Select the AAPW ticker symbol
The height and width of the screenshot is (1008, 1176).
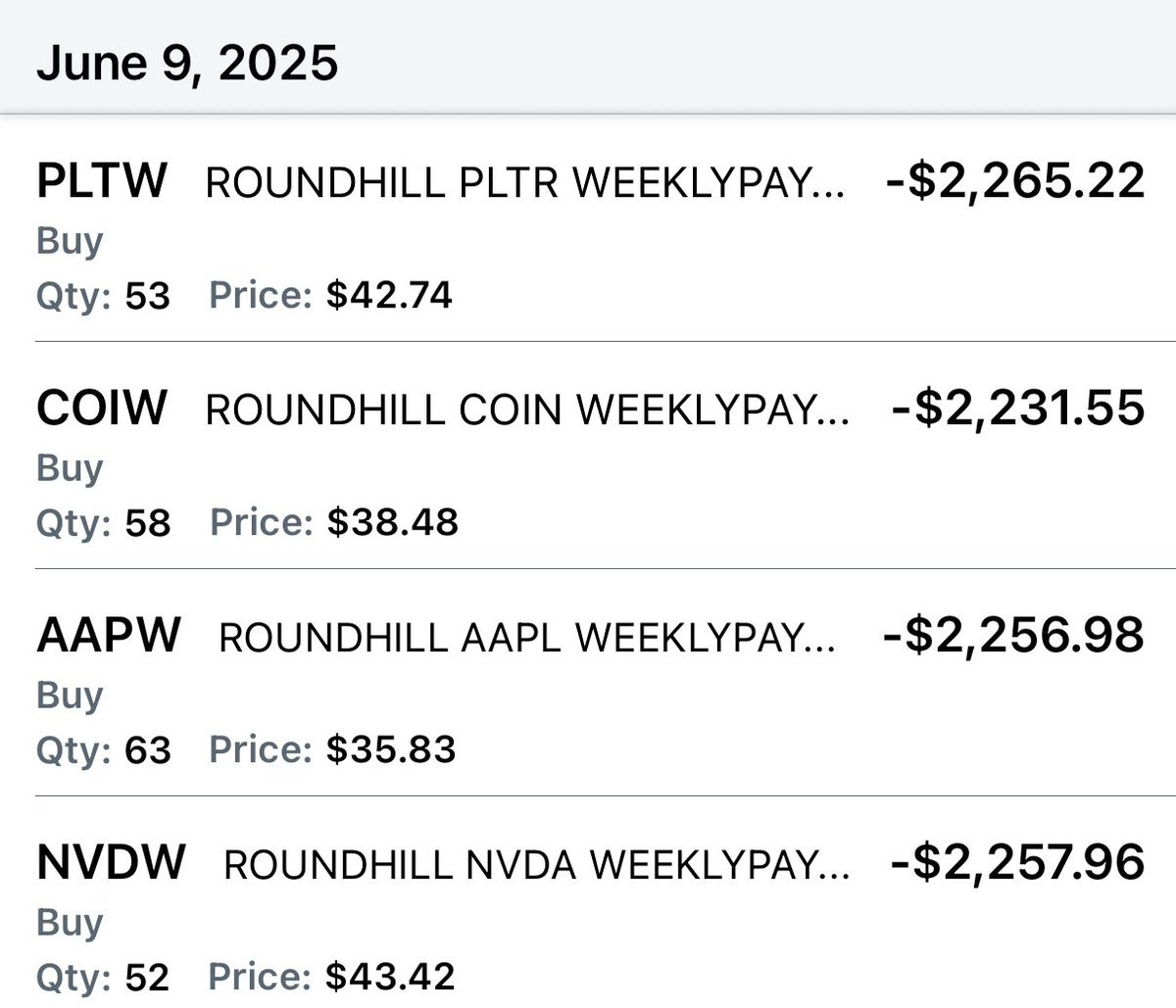click(109, 636)
